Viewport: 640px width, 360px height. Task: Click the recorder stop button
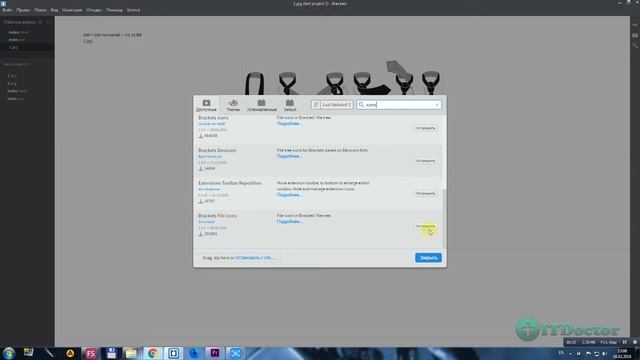point(635,342)
